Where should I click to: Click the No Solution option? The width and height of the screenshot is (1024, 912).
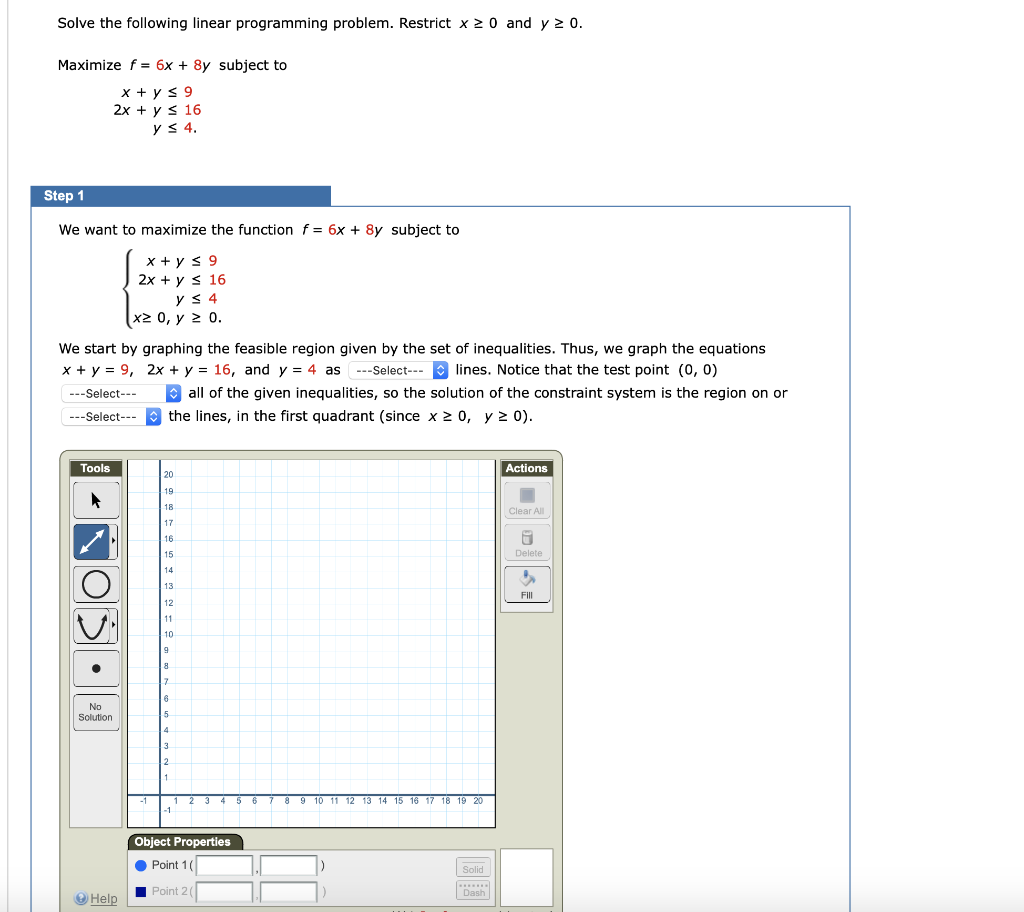[x=95, y=711]
